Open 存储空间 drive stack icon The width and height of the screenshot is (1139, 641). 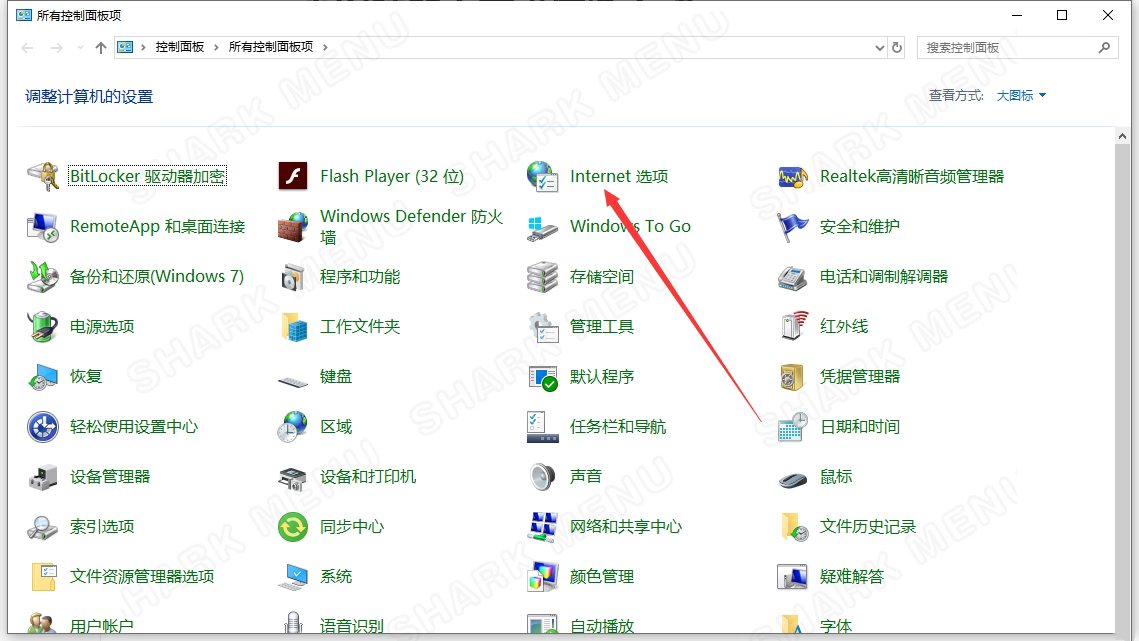(x=543, y=277)
